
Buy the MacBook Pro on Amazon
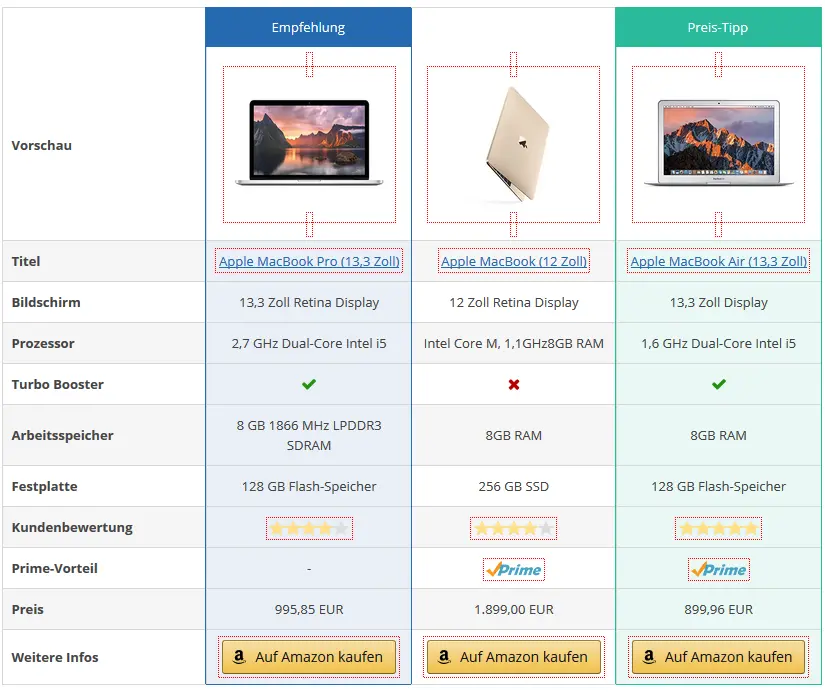(309, 657)
